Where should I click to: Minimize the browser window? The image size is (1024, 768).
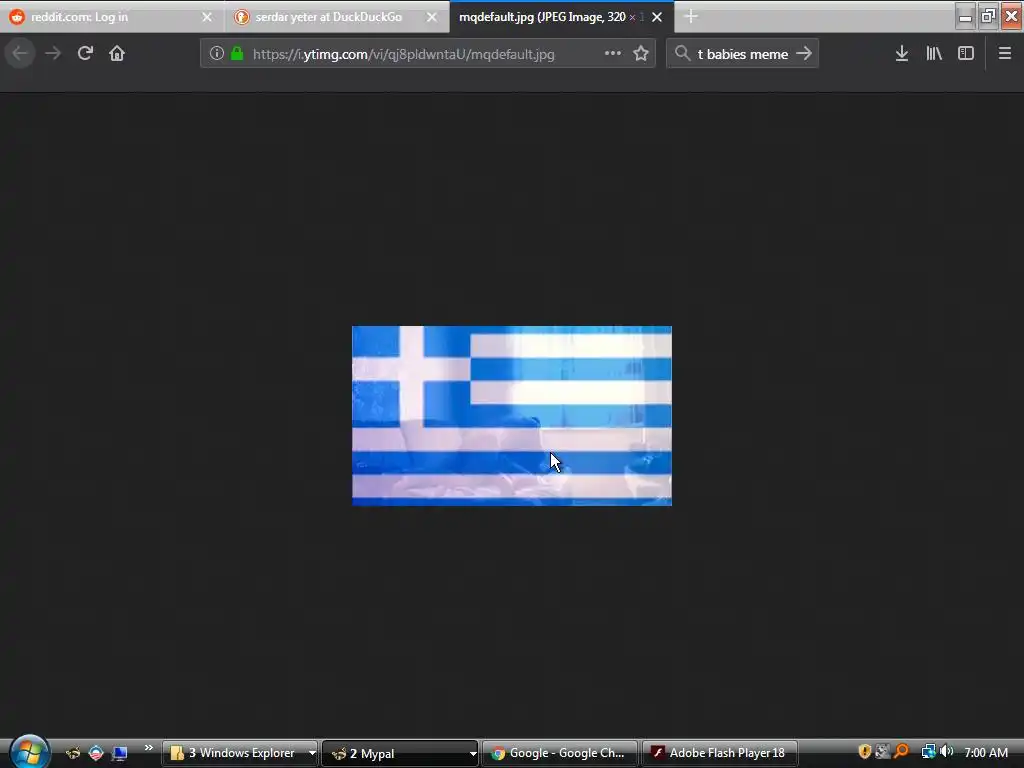[965, 16]
